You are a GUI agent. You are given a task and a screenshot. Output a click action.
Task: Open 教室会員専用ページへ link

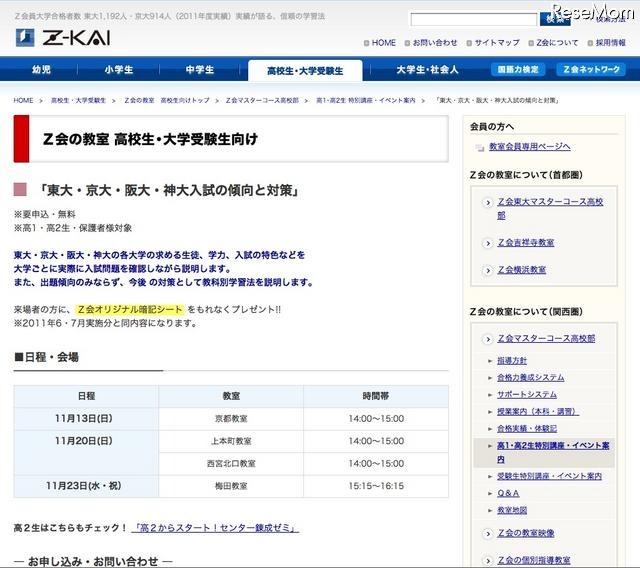[x=529, y=146]
